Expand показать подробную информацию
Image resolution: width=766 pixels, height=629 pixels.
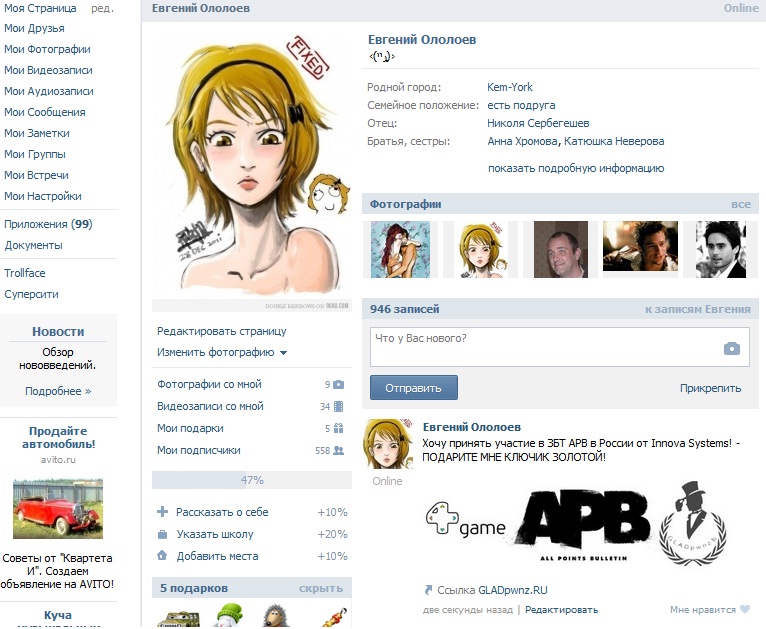point(575,168)
